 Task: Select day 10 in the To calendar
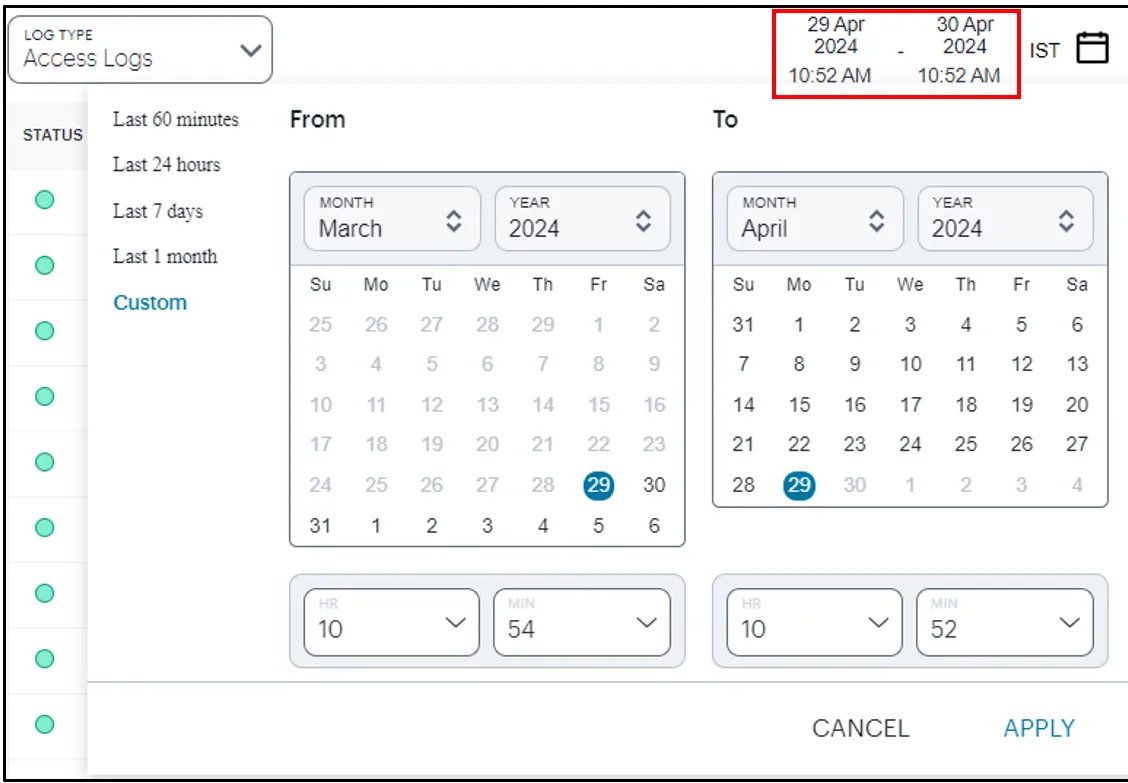[x=910, y=364]
